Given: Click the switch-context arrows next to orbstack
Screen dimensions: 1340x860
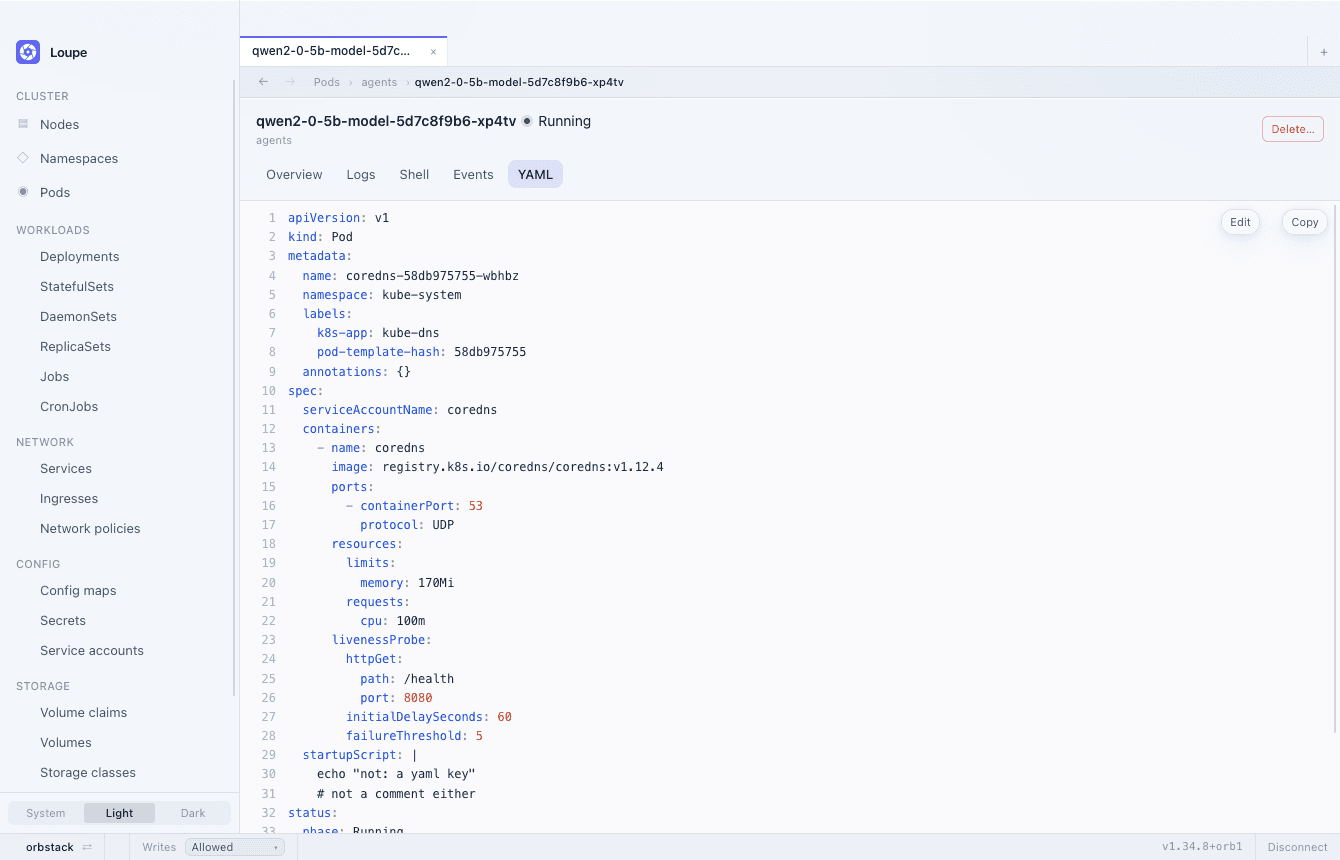Looking at the screenshot, I should coord(87,847).
